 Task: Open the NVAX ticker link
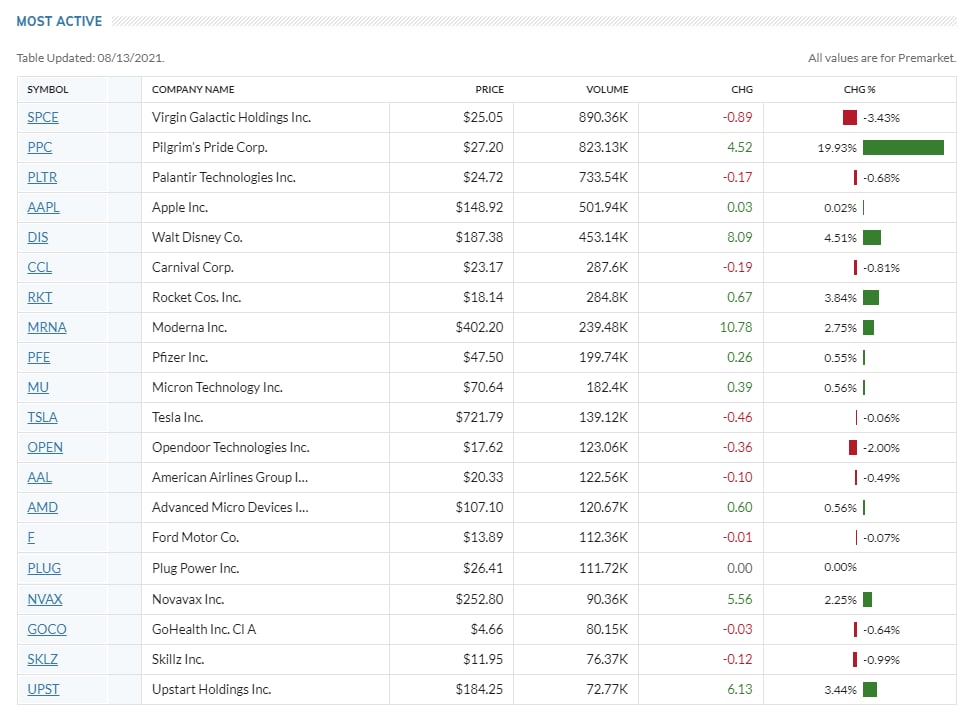[45, 599]
